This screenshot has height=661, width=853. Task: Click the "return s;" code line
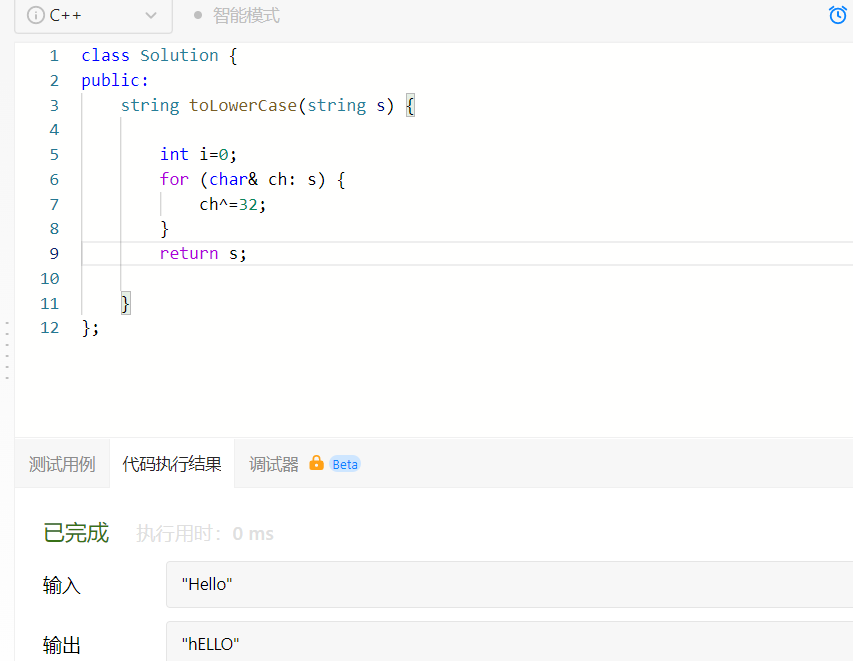click(x=203, y=254)
